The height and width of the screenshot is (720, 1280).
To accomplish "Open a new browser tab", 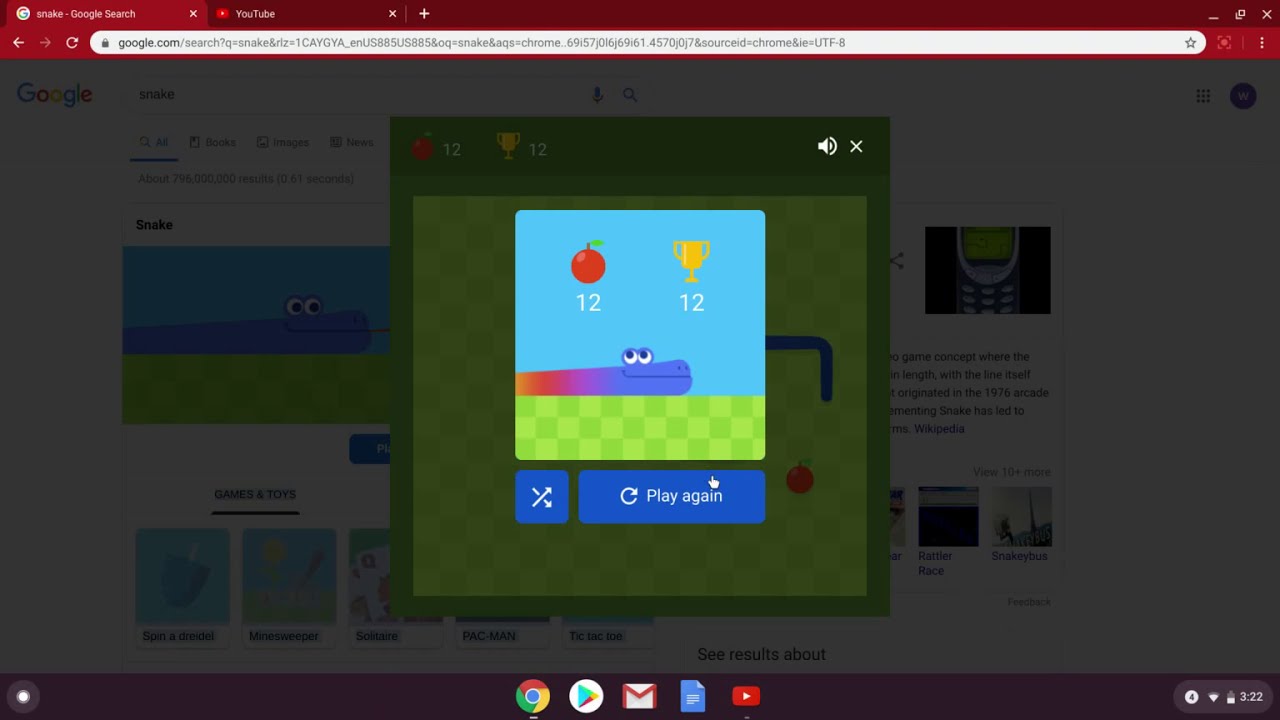I will click(x=424, y=14).
